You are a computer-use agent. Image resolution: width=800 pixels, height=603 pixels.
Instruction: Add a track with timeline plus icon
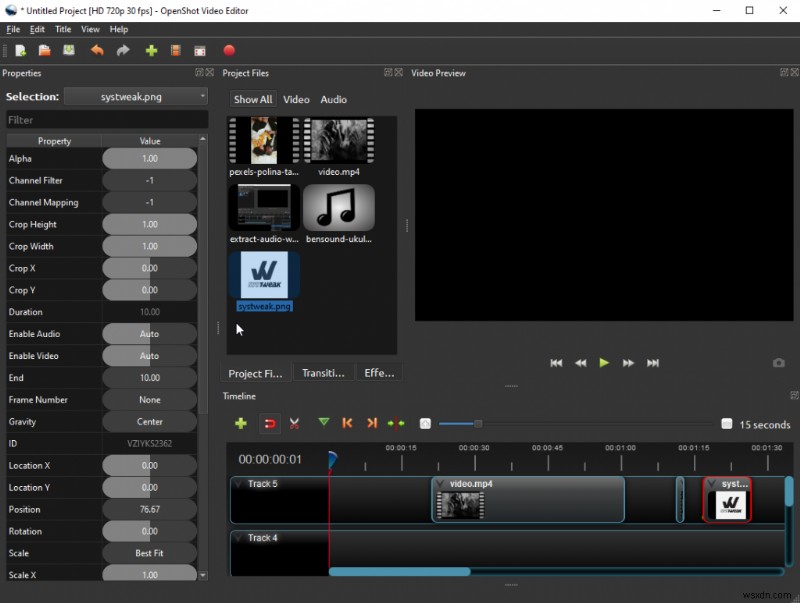tap(240, 424)
